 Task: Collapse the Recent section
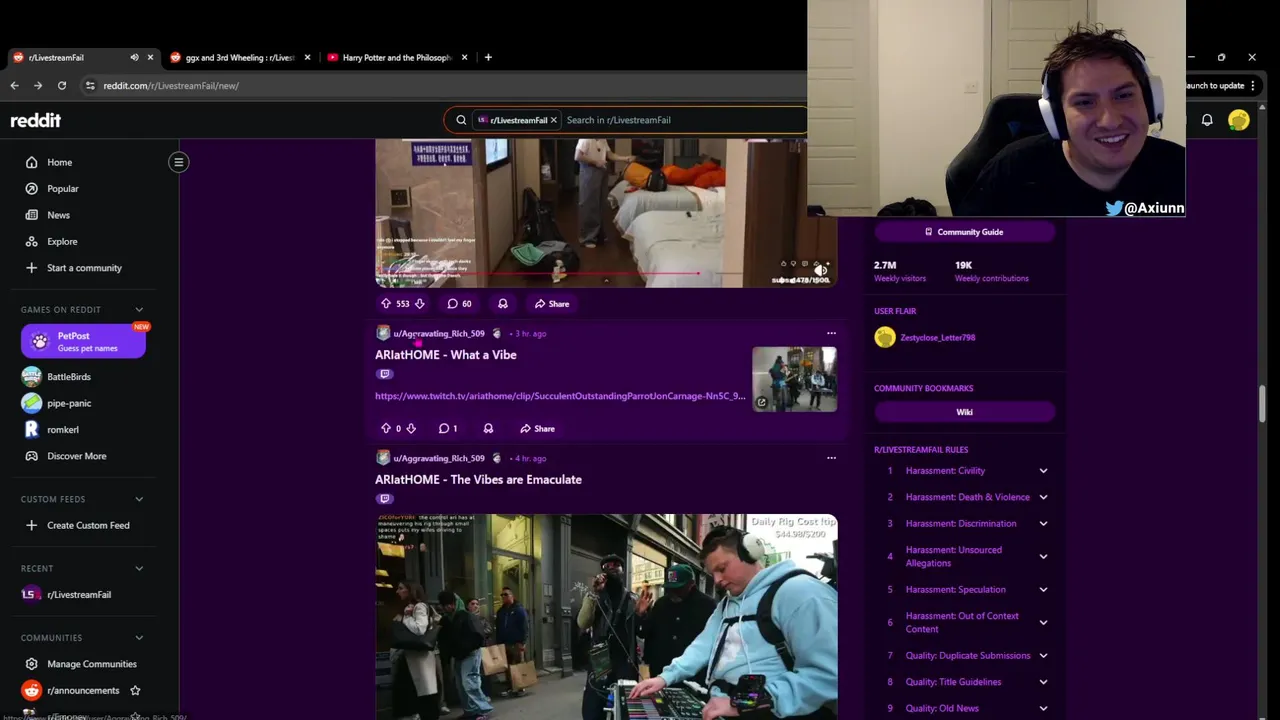point(139,568)
